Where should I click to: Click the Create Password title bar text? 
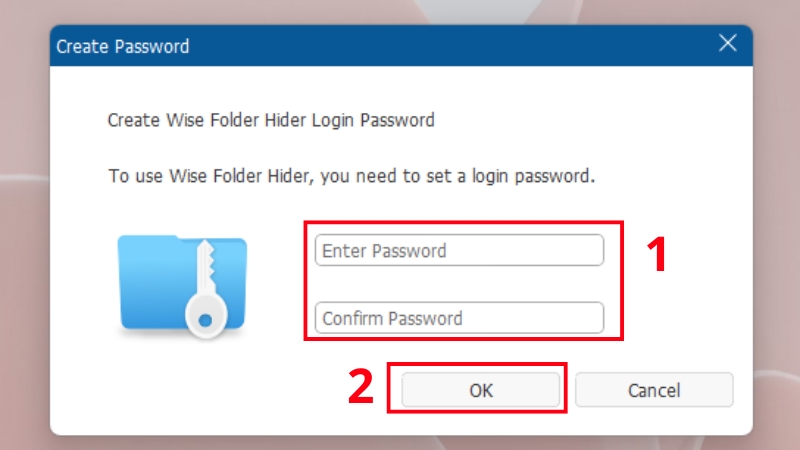click(x=122, y=46)
